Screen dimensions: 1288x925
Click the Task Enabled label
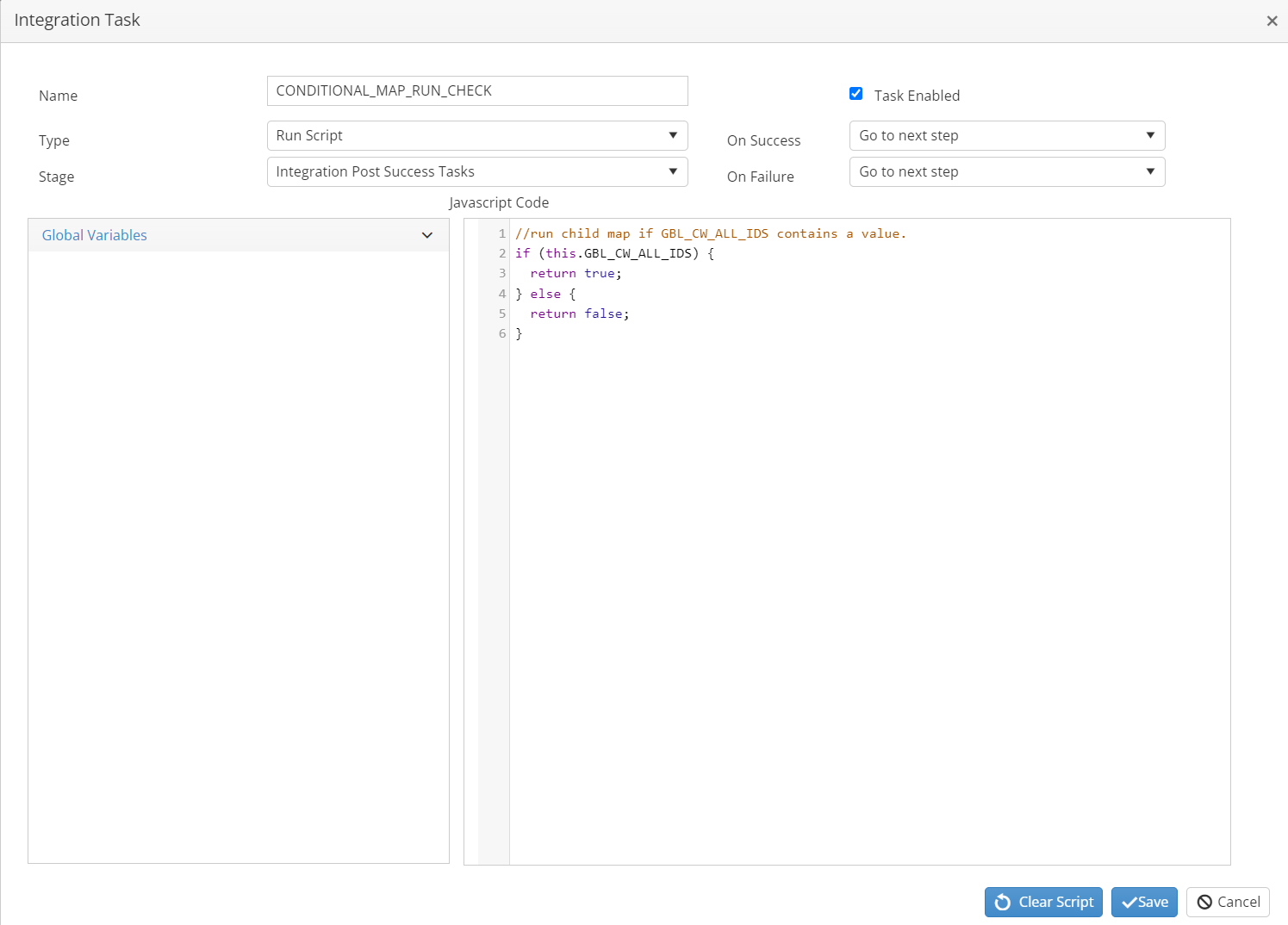pyautogui.click(x=917, y=96)
